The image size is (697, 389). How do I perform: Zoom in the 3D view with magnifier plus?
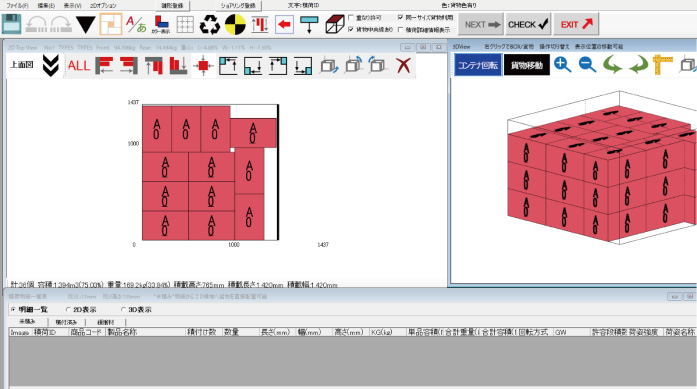click(563, 65)
